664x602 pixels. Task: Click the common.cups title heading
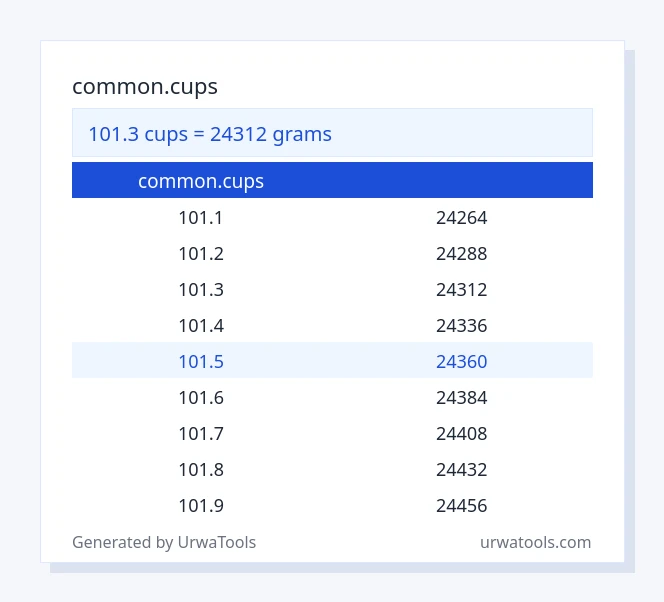click(145, 87)
